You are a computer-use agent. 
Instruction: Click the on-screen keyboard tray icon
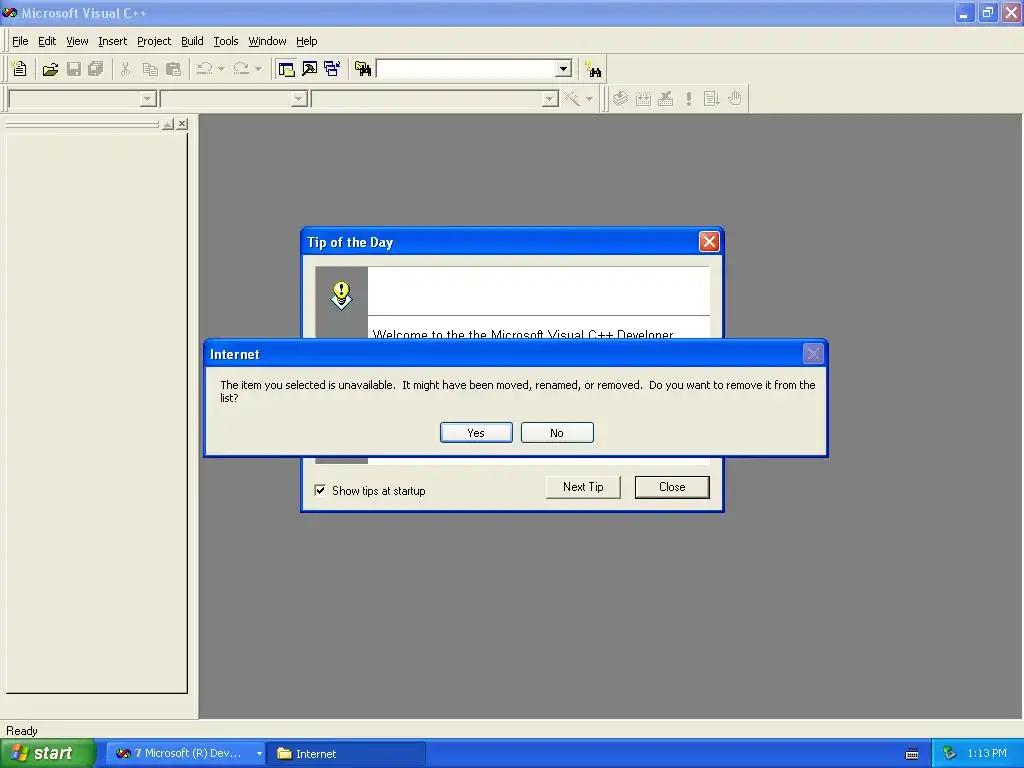(912, 754)
